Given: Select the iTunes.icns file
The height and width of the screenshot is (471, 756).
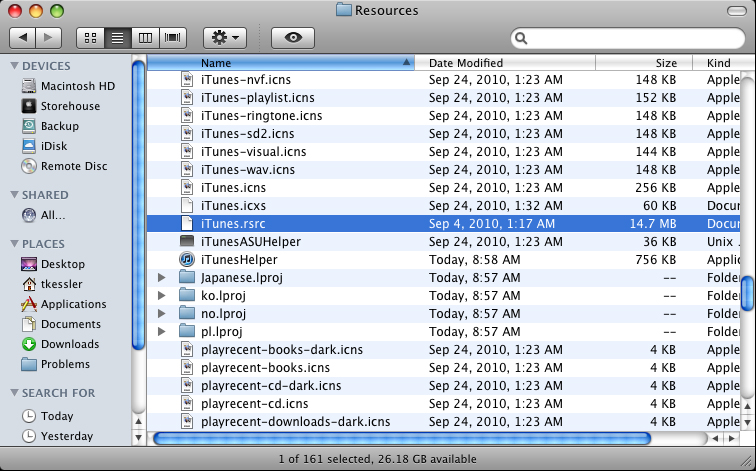Looking at the screenshot, I should pyautogui.click(x=444, y=188).
